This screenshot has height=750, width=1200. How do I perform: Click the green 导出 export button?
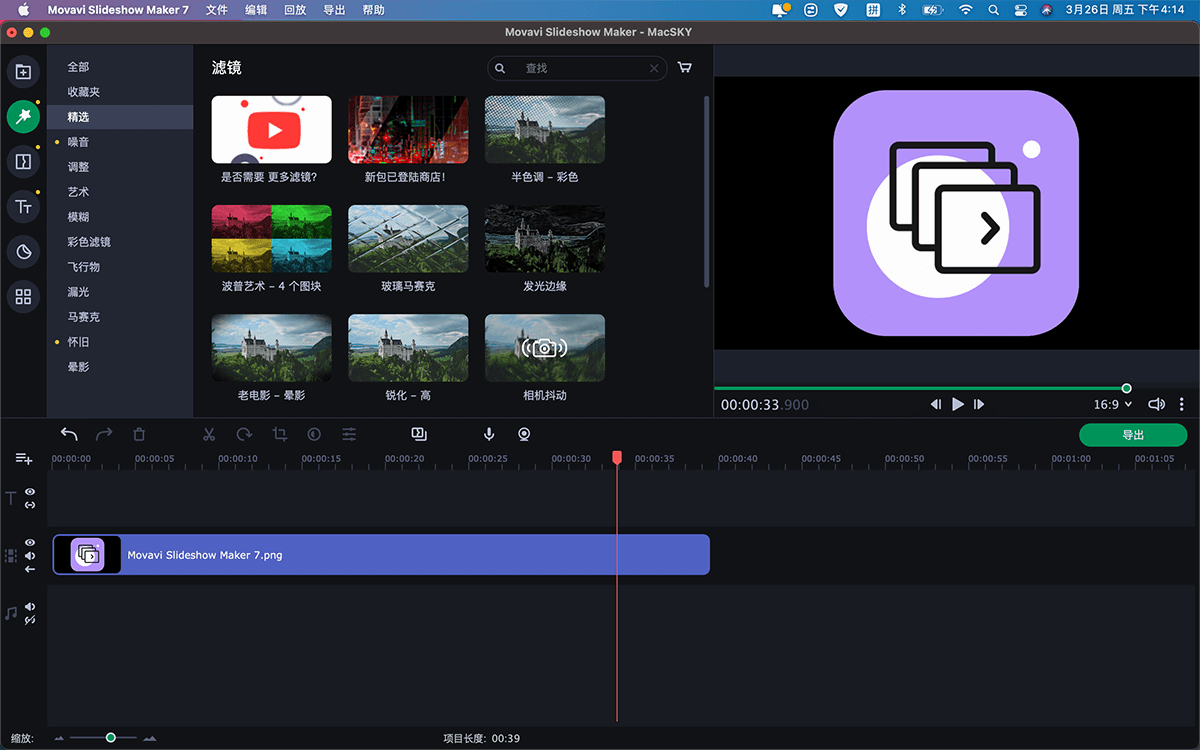[x=1133, y=435]
